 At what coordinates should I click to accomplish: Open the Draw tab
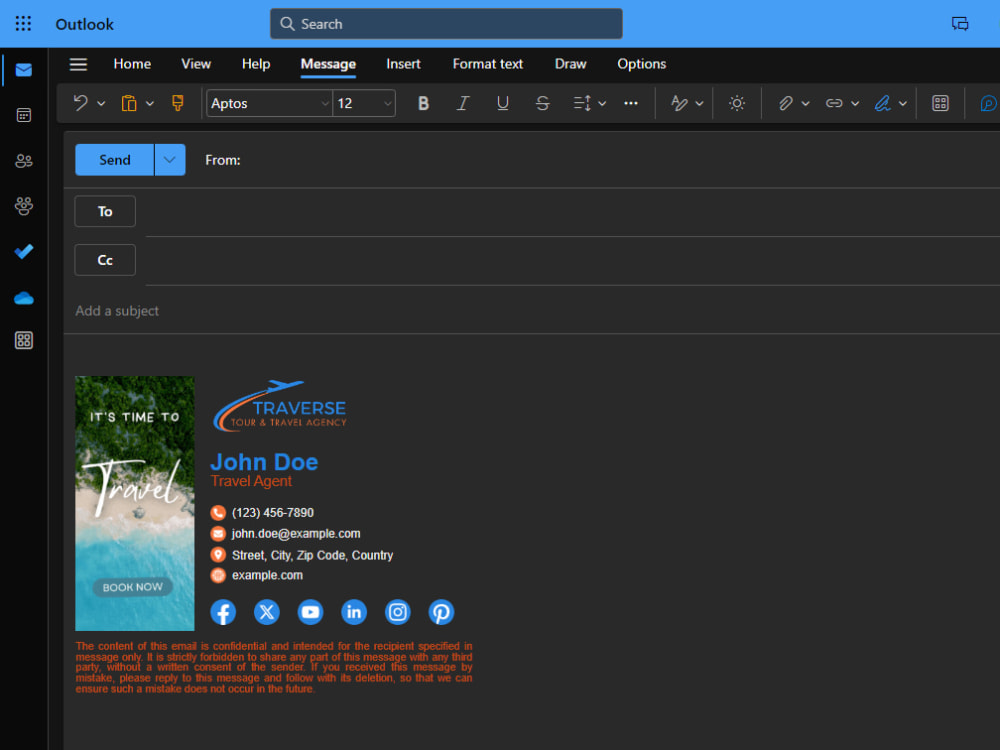[570, 64]
